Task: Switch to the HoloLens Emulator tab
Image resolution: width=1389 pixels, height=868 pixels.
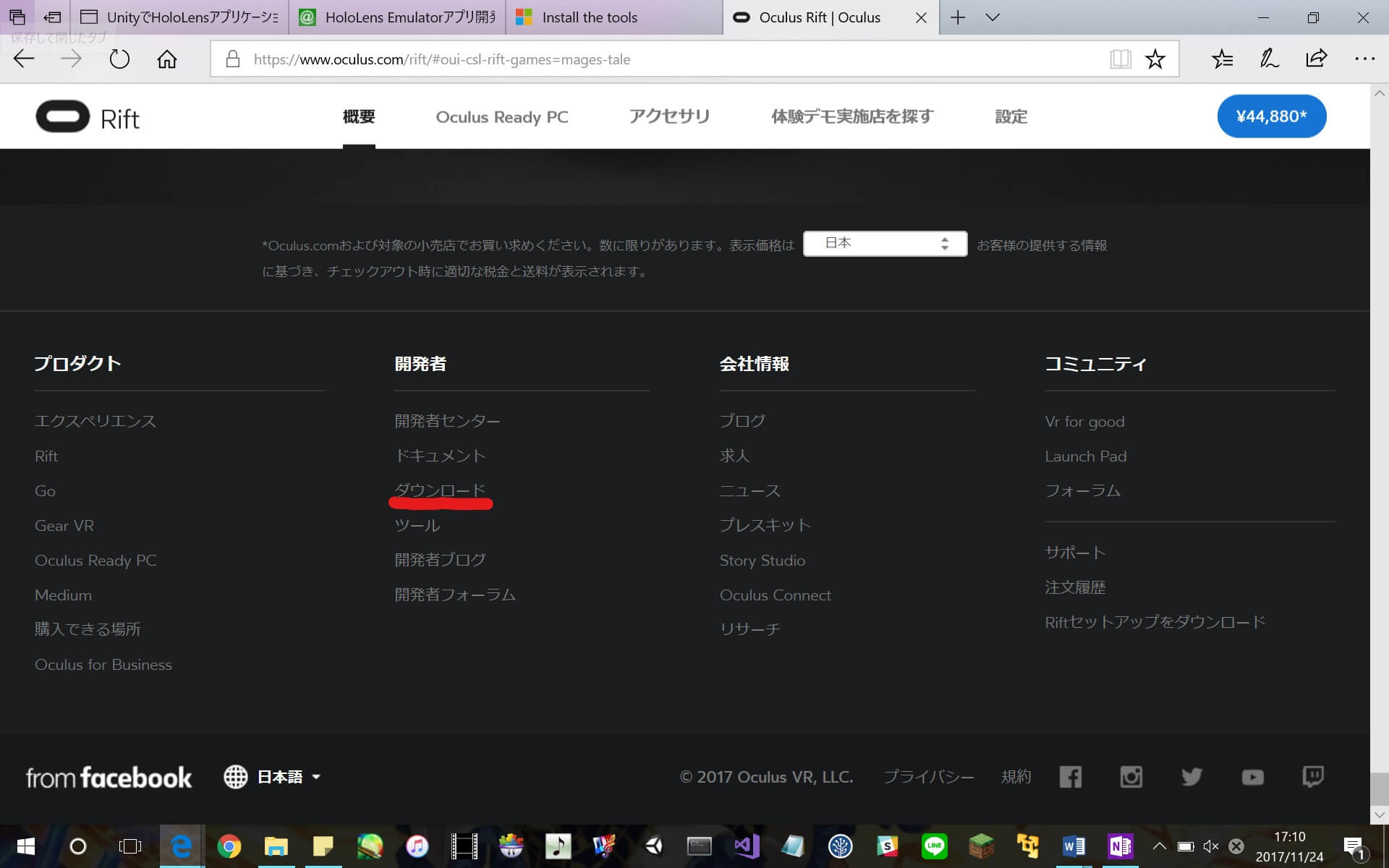Action: pos(397,17)
